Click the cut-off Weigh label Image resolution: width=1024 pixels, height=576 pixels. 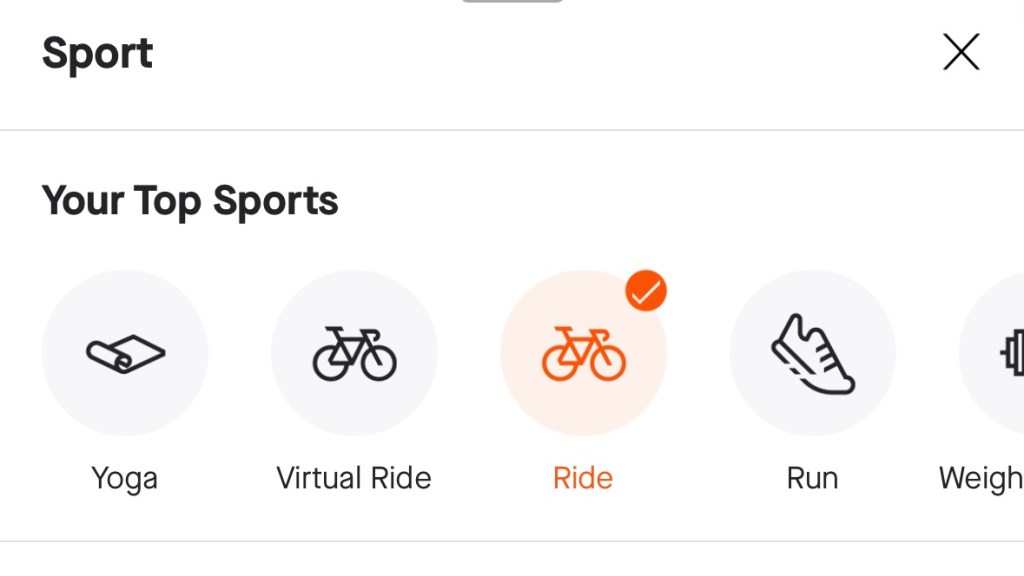tap(980, 478)
